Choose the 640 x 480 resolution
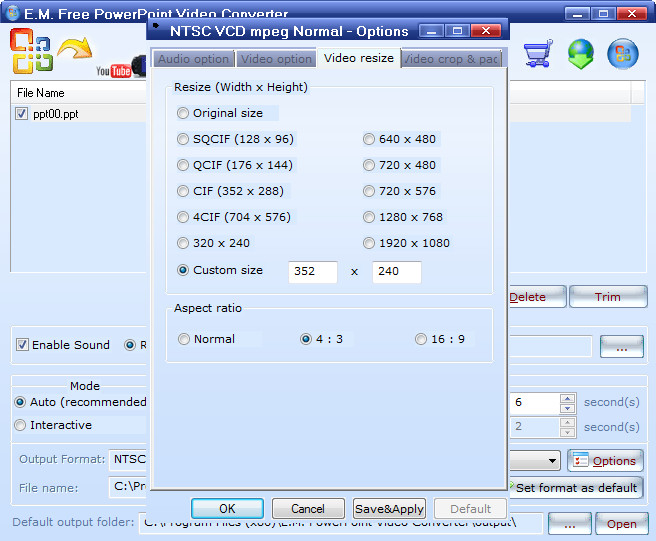This screenshot has height=541, width=656. [369, 139]
